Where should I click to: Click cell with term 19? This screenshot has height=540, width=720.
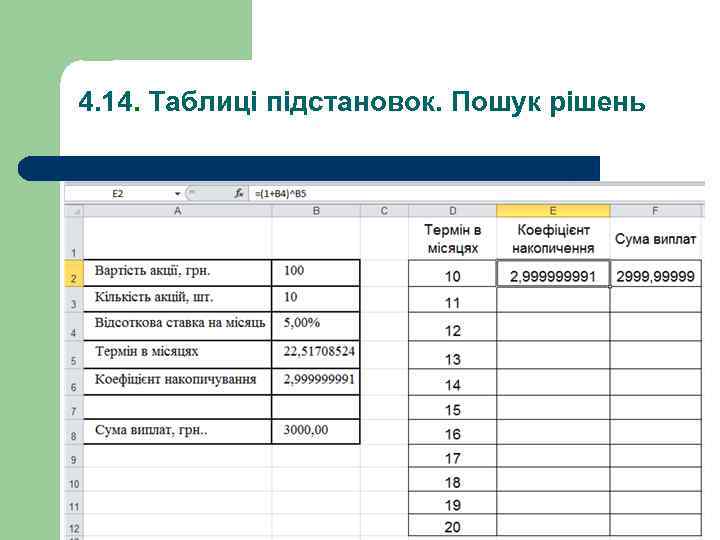452,503
